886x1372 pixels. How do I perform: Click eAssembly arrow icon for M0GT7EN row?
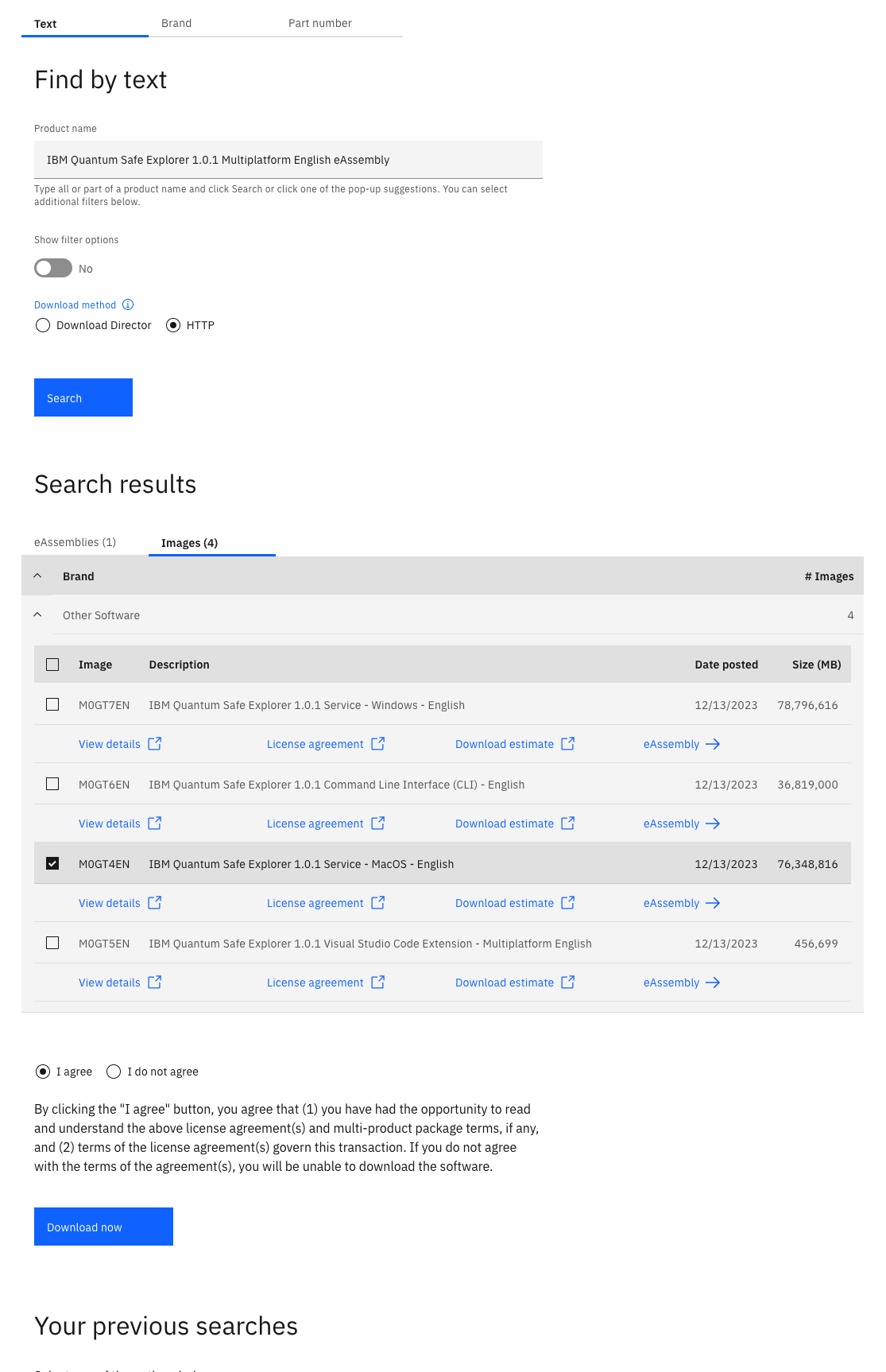[x=713, y=744]
